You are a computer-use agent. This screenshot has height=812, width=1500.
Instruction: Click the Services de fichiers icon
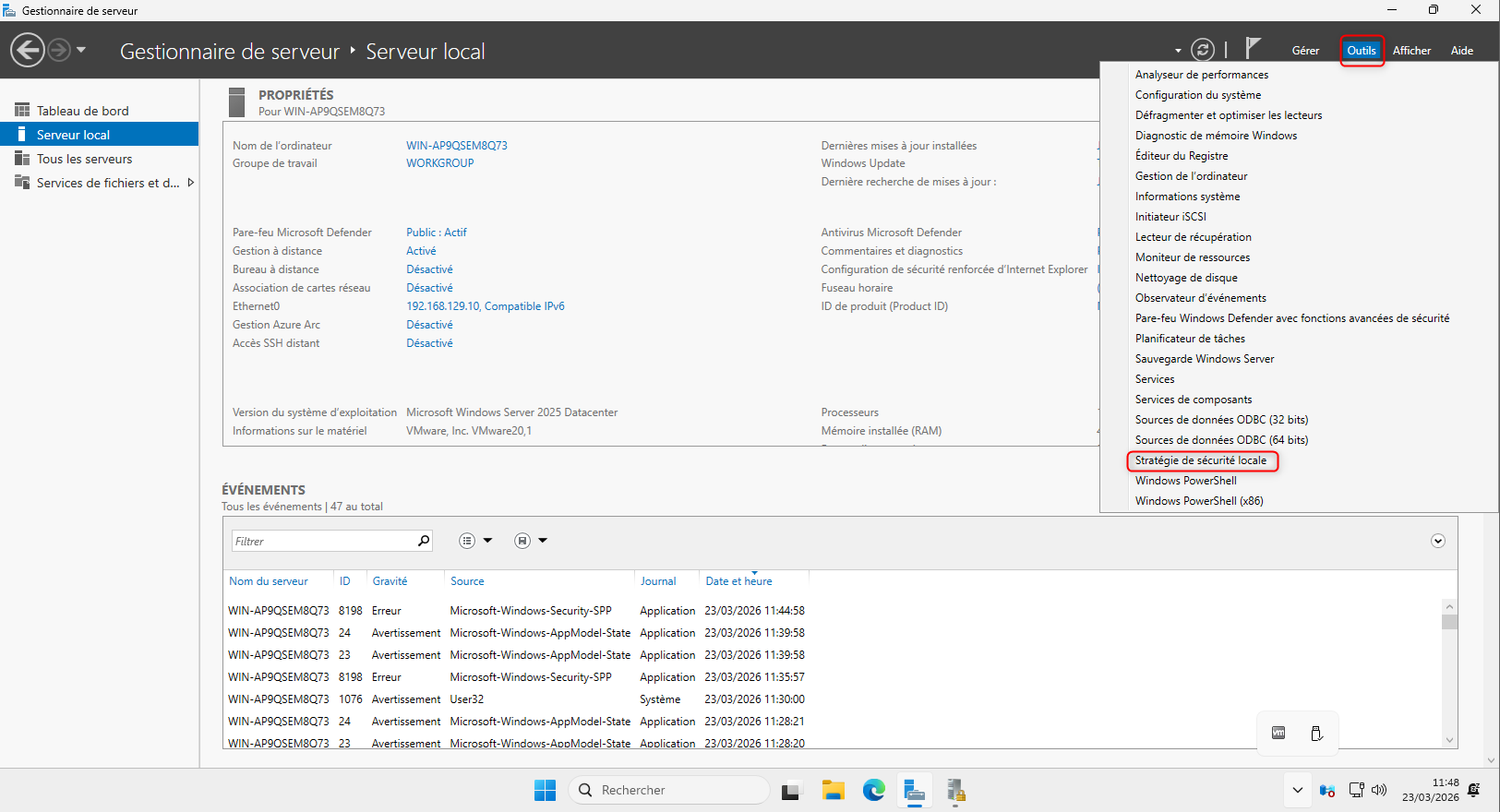point(22,183)
